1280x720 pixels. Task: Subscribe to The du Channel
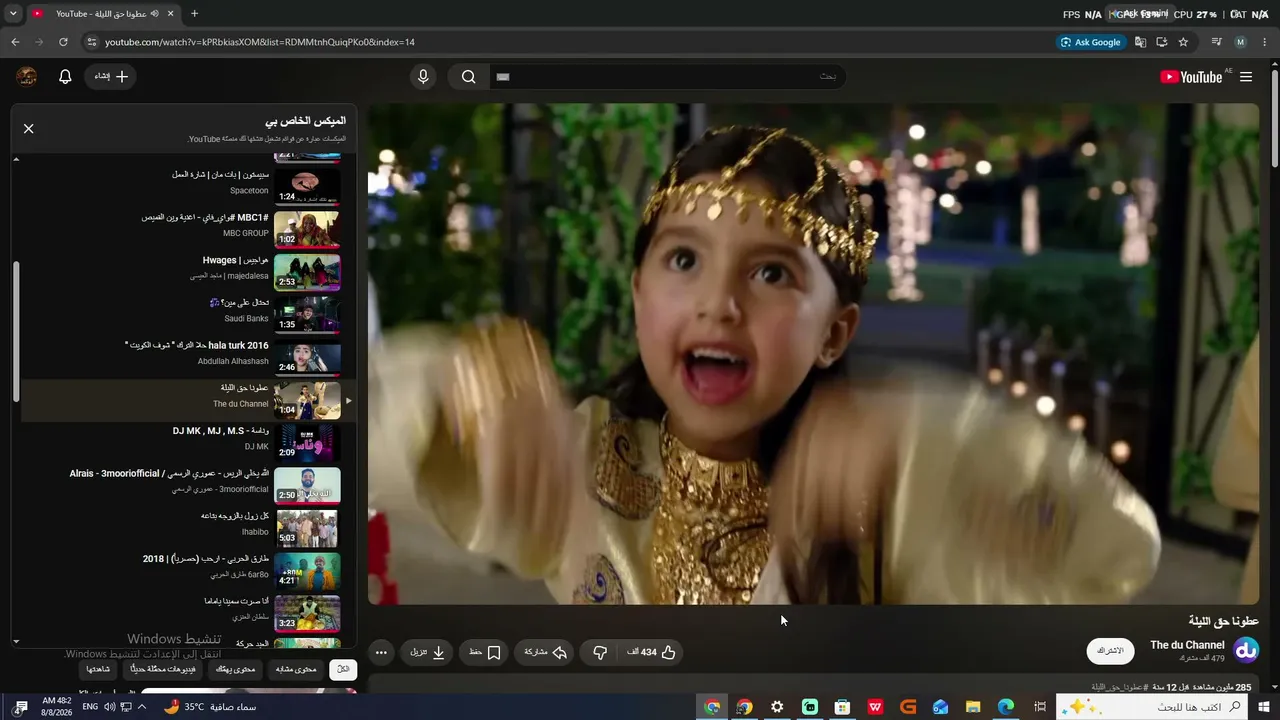1111,651
